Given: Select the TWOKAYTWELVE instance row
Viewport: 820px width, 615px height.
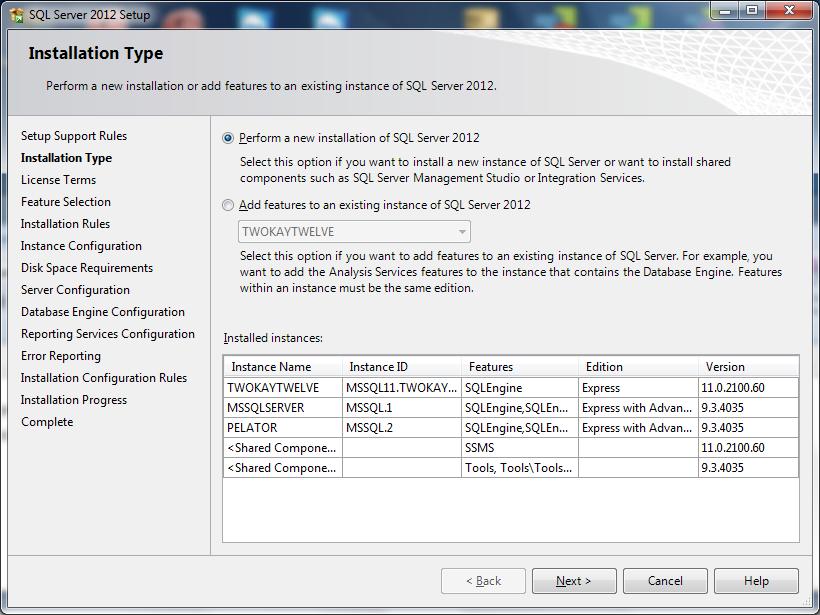Looking at the screenshot, I should coord(511,388).
